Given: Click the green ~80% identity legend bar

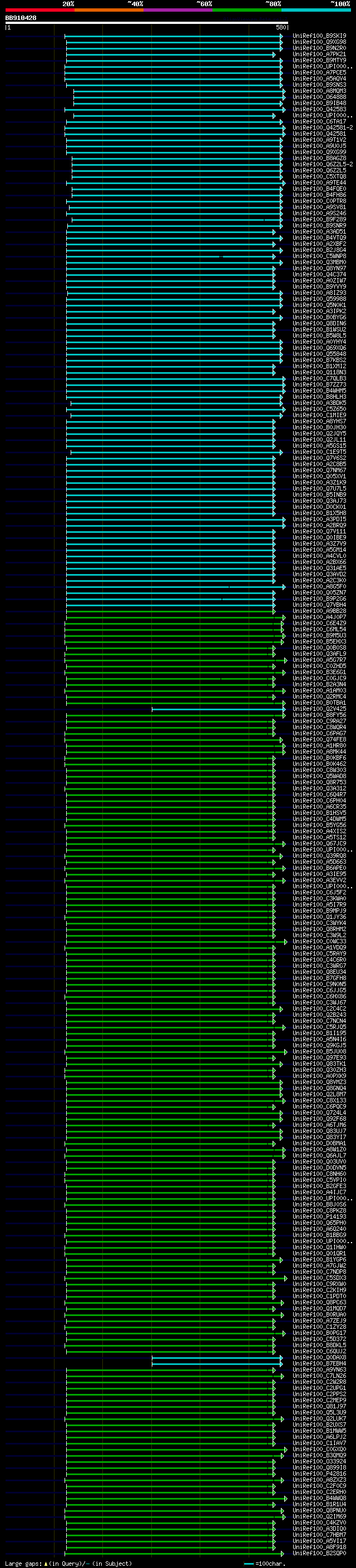Looking at the screenshot, I should (247, 10).
